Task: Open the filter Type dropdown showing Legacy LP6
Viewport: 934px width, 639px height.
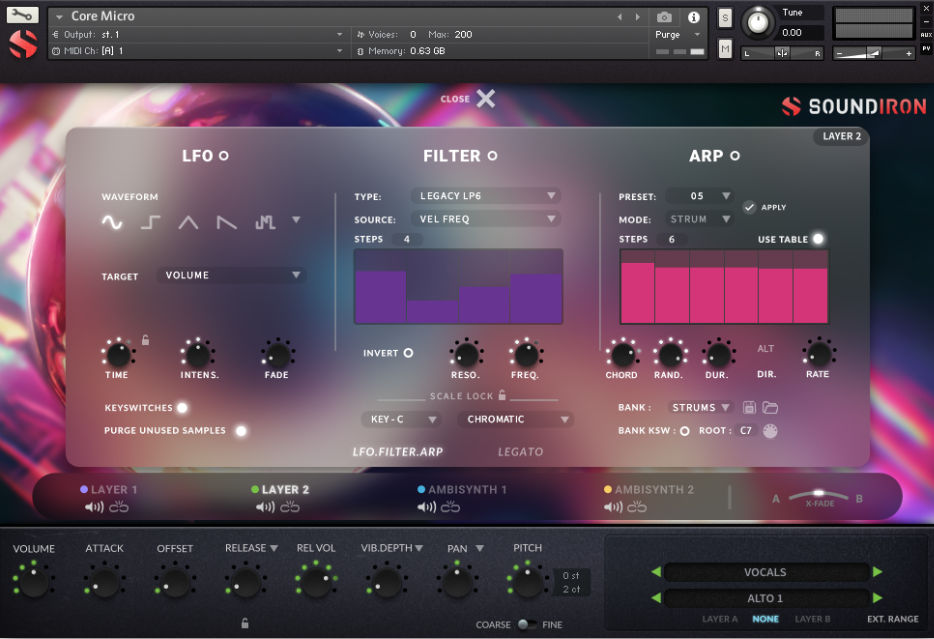Action: [486, 195]
